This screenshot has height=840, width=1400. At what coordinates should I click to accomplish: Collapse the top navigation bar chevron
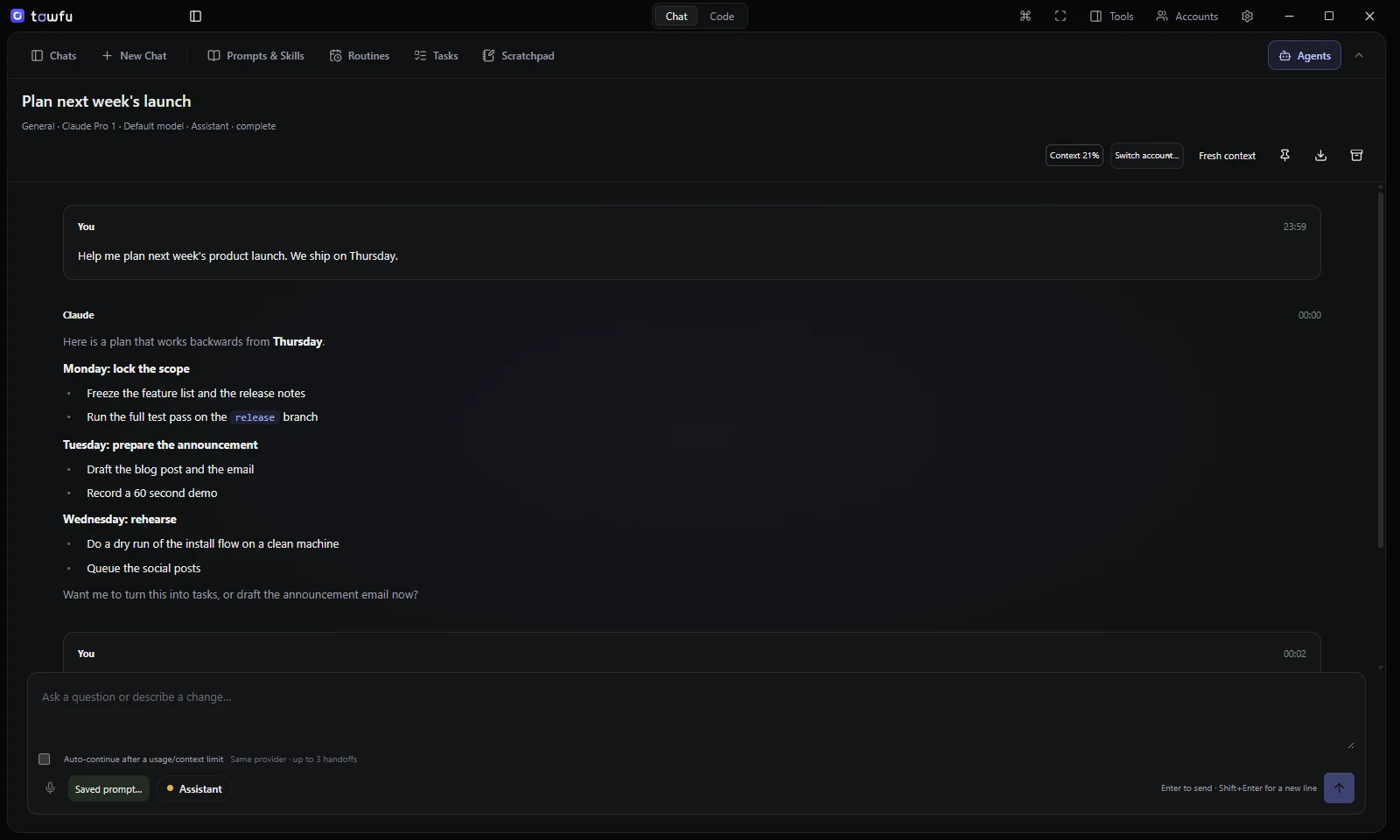coord(1359,55)
